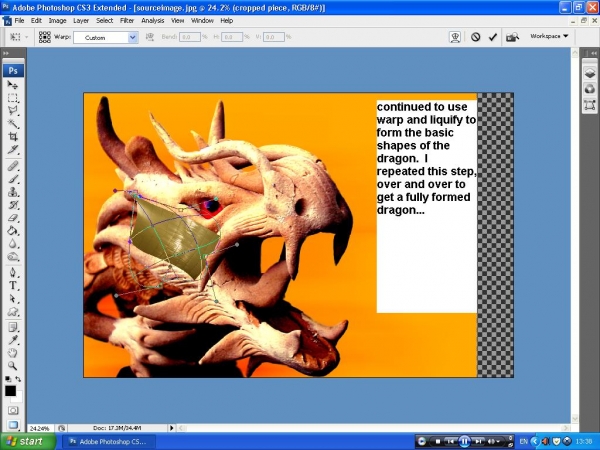Click the security shield tray icon
This screenshot has width=600, height=450.
pos(556,442)
